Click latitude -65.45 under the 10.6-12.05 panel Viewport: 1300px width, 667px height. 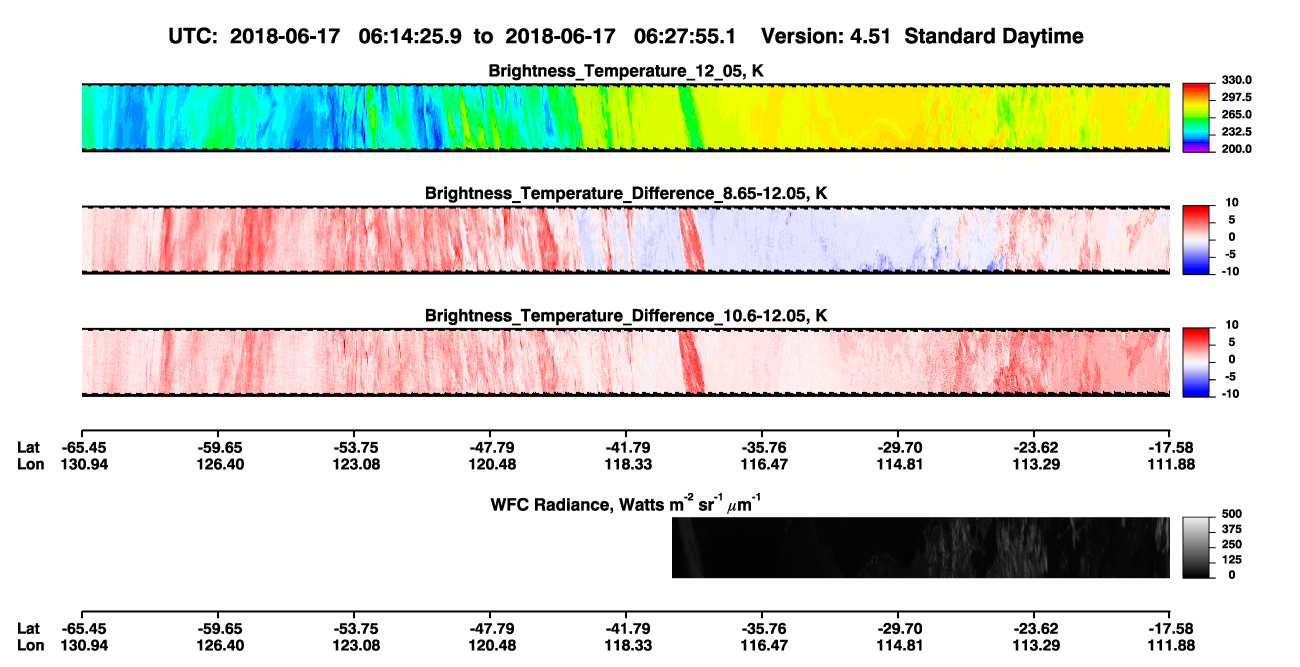[x=83, y=447]
